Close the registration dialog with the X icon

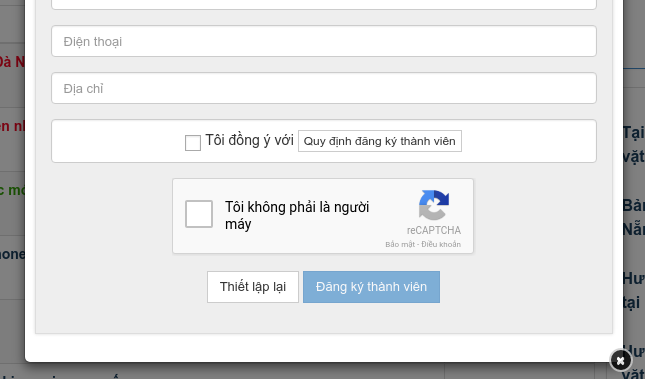pyautogui.click(x=620, y=360)
